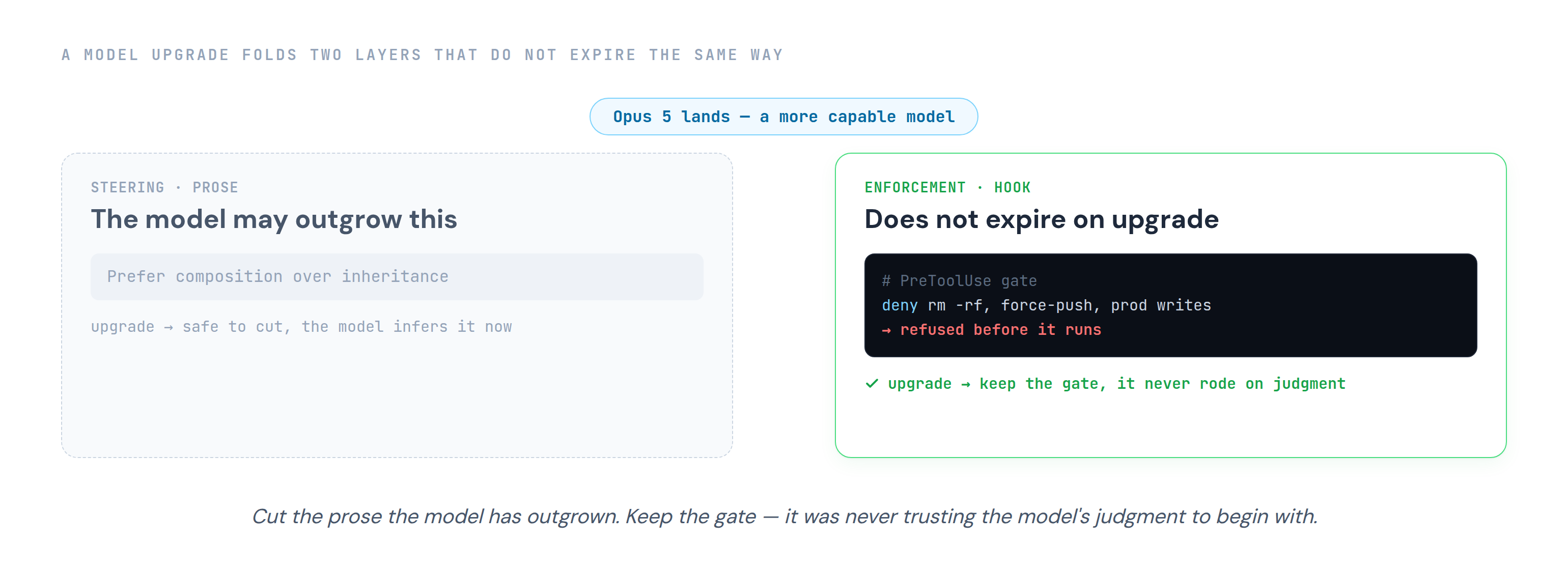Click 'the model infers it now' text

[407, 327]
